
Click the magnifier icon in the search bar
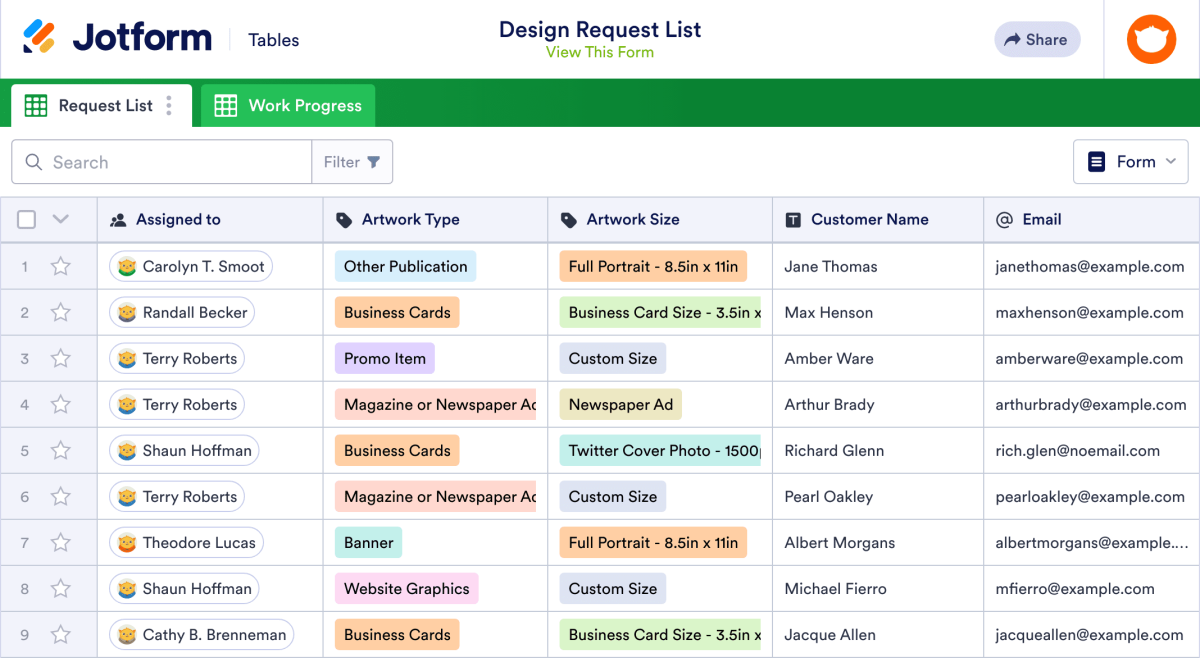(34, 161)
